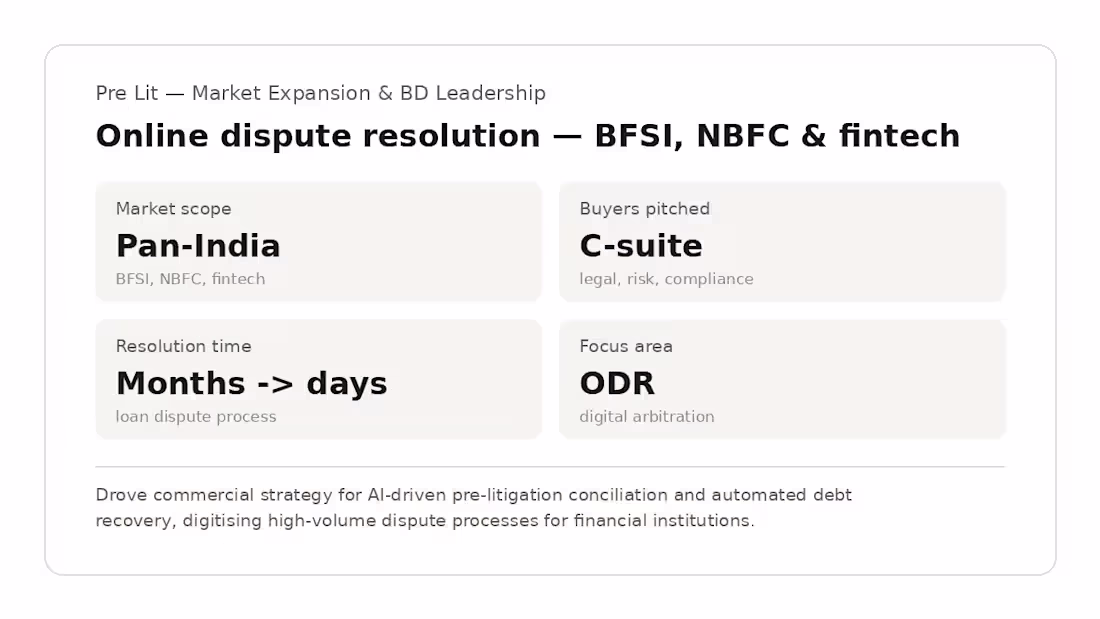Click the 'BFSI, NBFC, fintech' caption
Screen dimensions: 1100x619
[190, 279]
